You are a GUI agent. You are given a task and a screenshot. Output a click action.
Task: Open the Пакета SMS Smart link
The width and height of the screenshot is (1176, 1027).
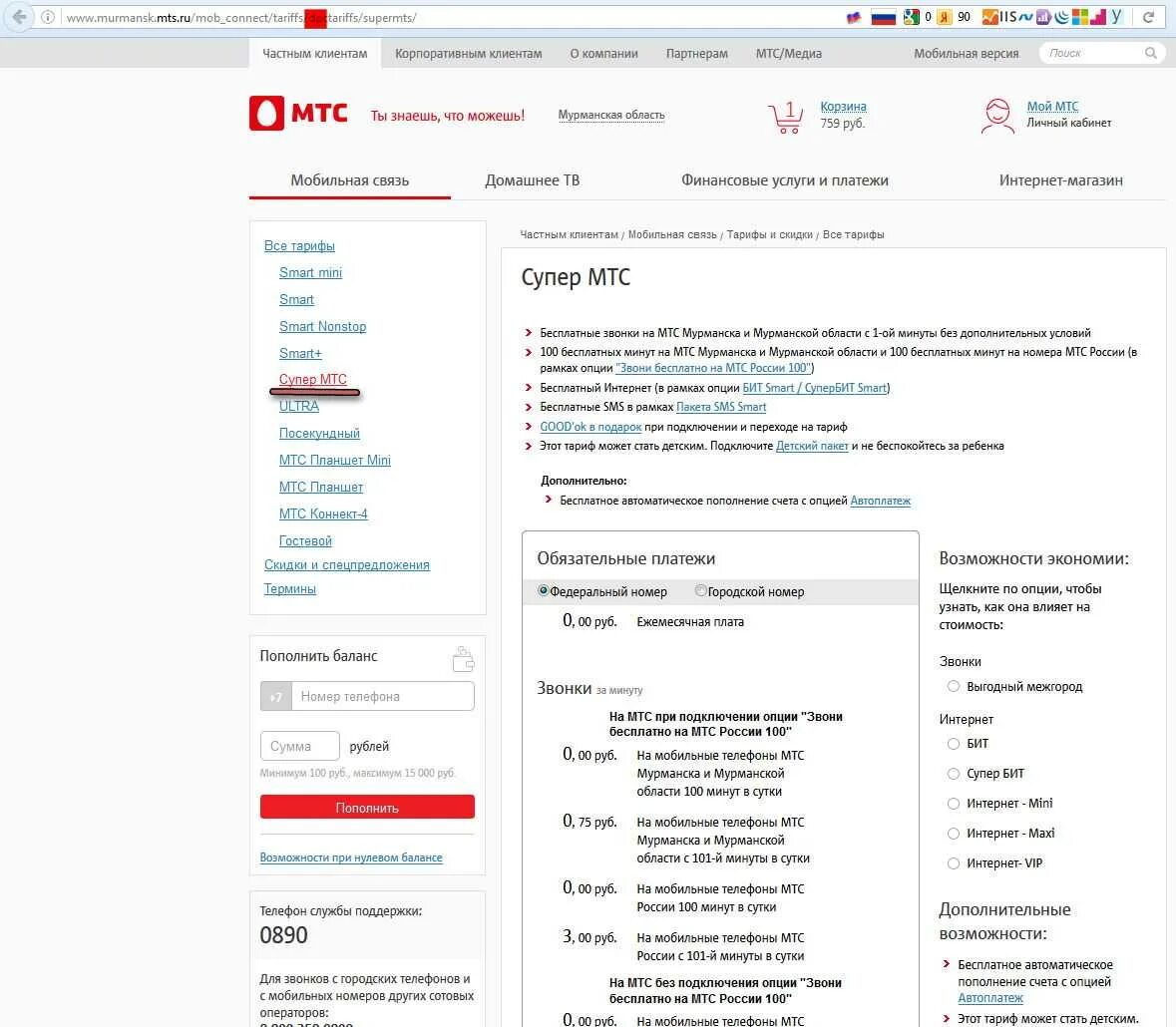721,407
